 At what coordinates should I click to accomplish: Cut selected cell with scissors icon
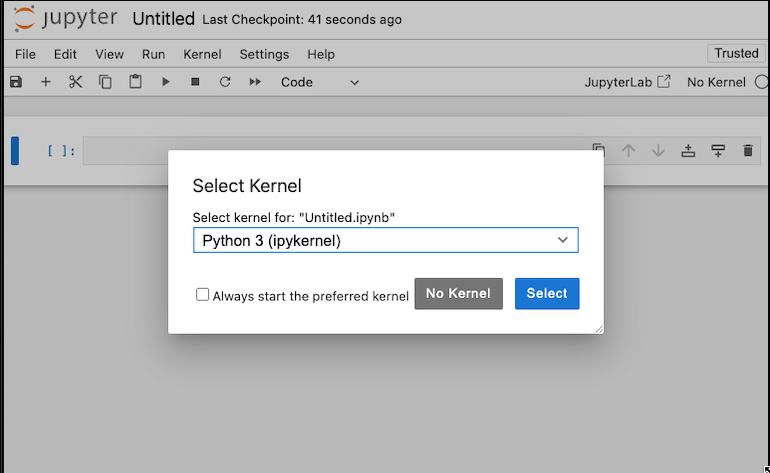[75, 82]
